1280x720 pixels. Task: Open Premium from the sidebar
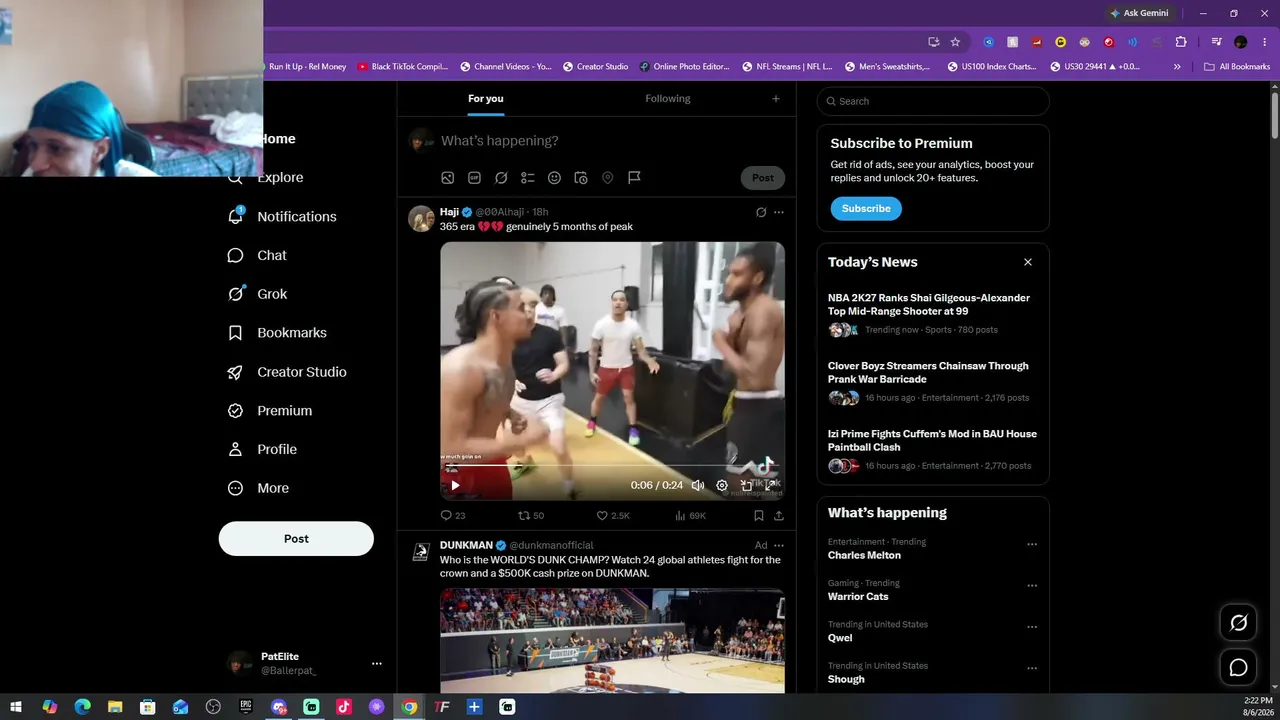coord(270,411)
